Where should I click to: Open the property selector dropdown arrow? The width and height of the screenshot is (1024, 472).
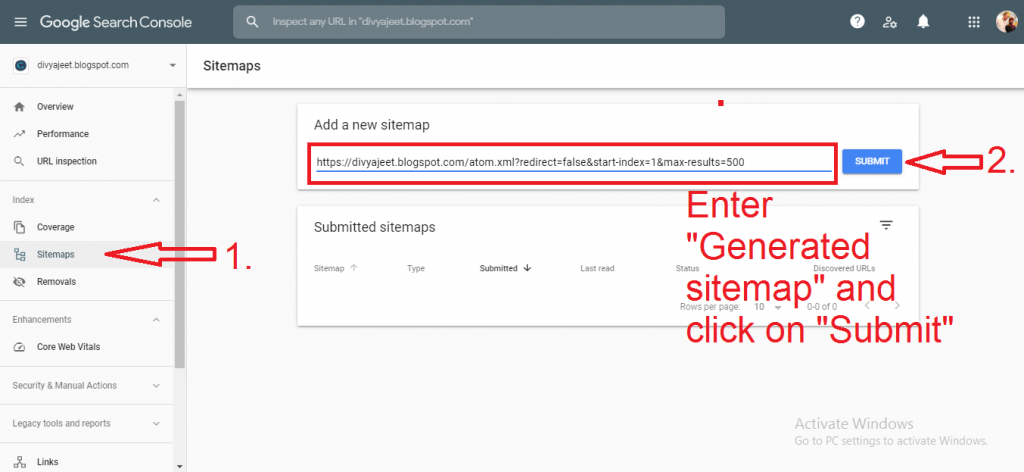pos(172,65)
